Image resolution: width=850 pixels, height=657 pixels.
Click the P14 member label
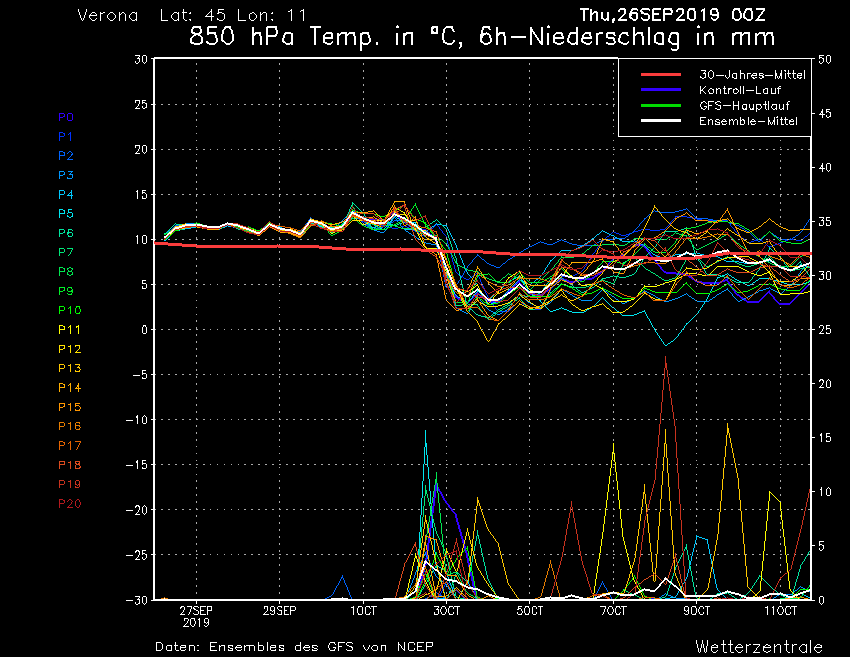pos(69,388)
